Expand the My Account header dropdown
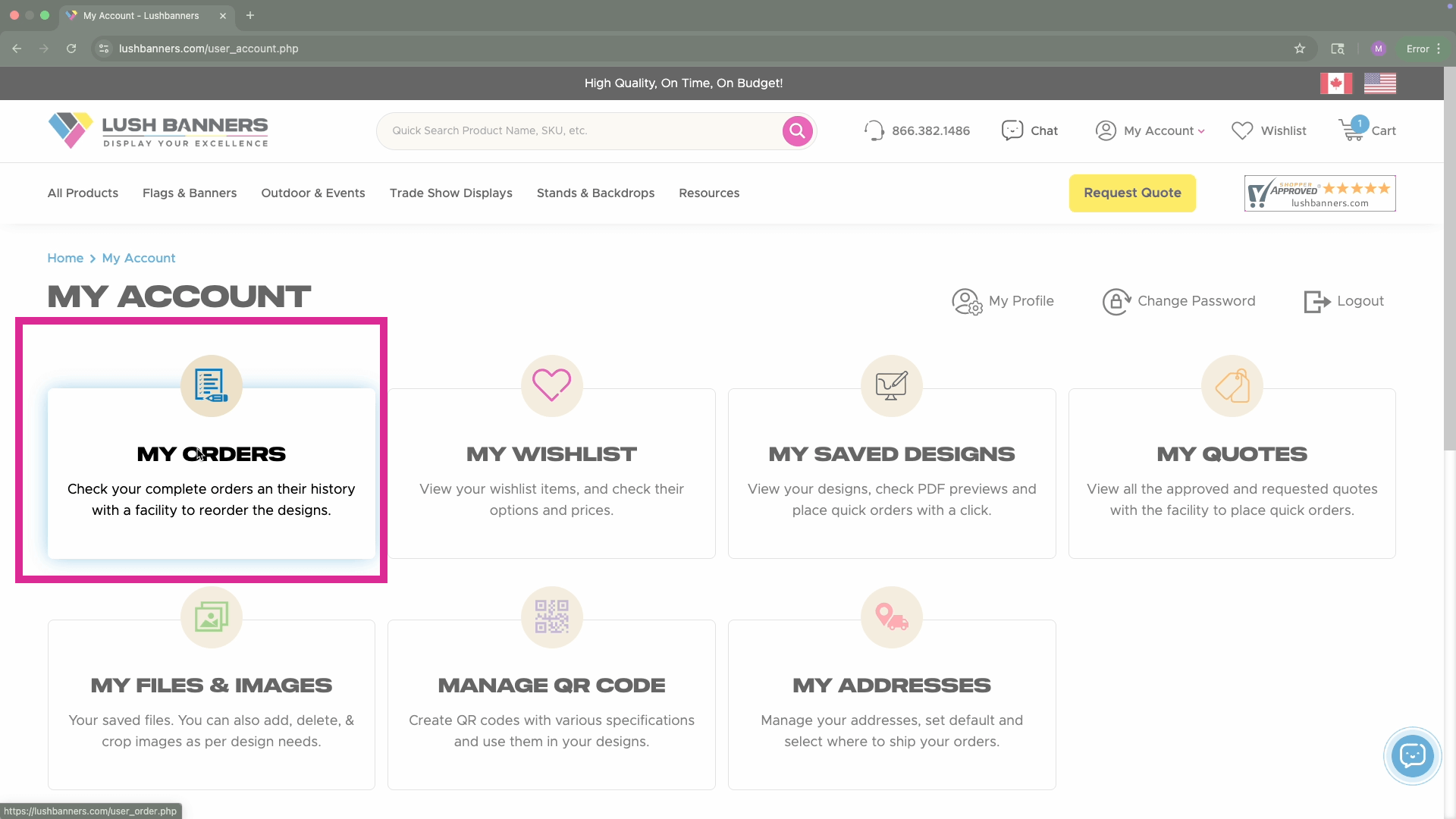1456x819 pixels. click(x=1150, y=130)
